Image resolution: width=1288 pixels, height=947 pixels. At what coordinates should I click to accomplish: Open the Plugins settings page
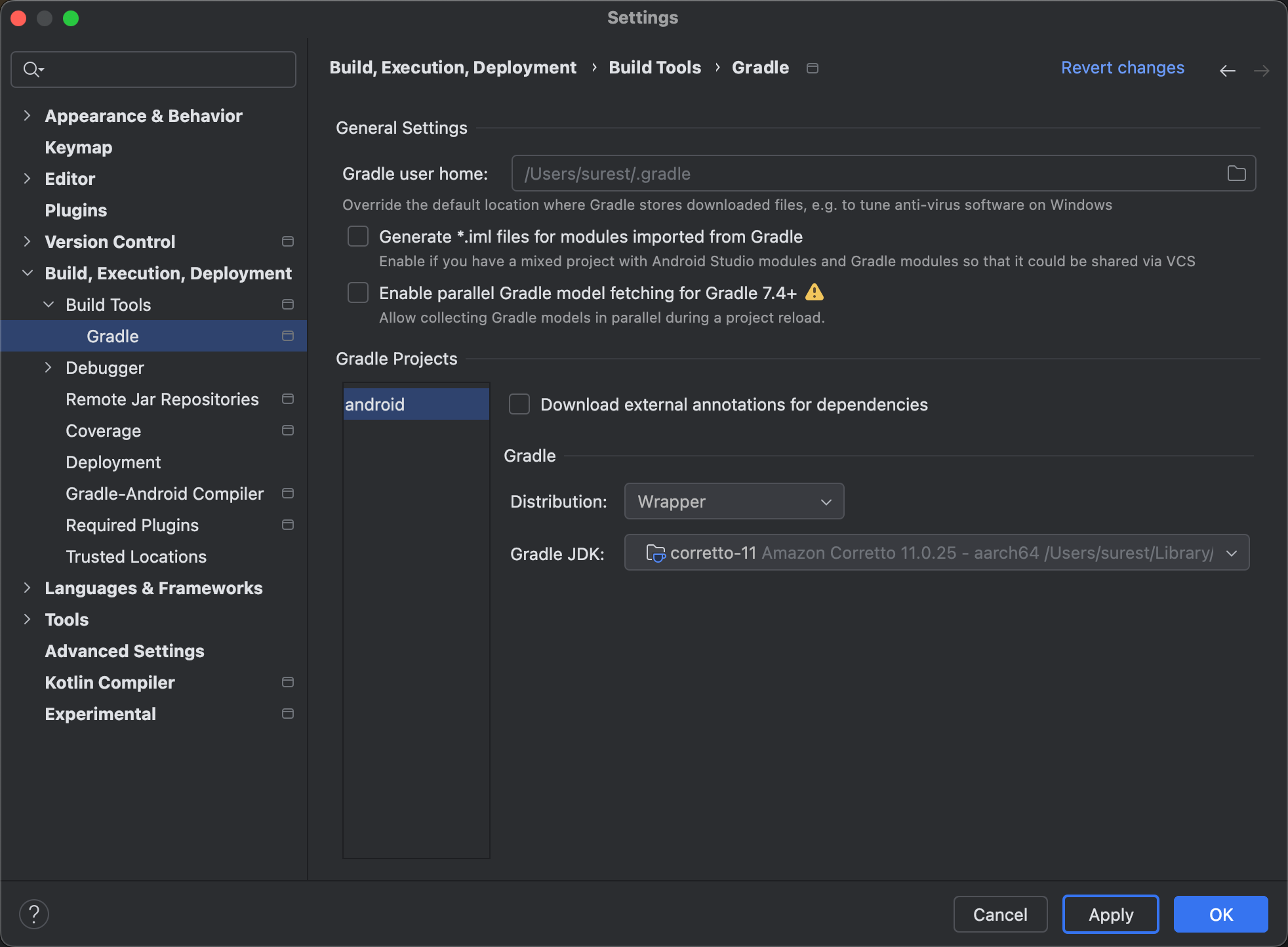pyautogui.click(x=76, y=211)
